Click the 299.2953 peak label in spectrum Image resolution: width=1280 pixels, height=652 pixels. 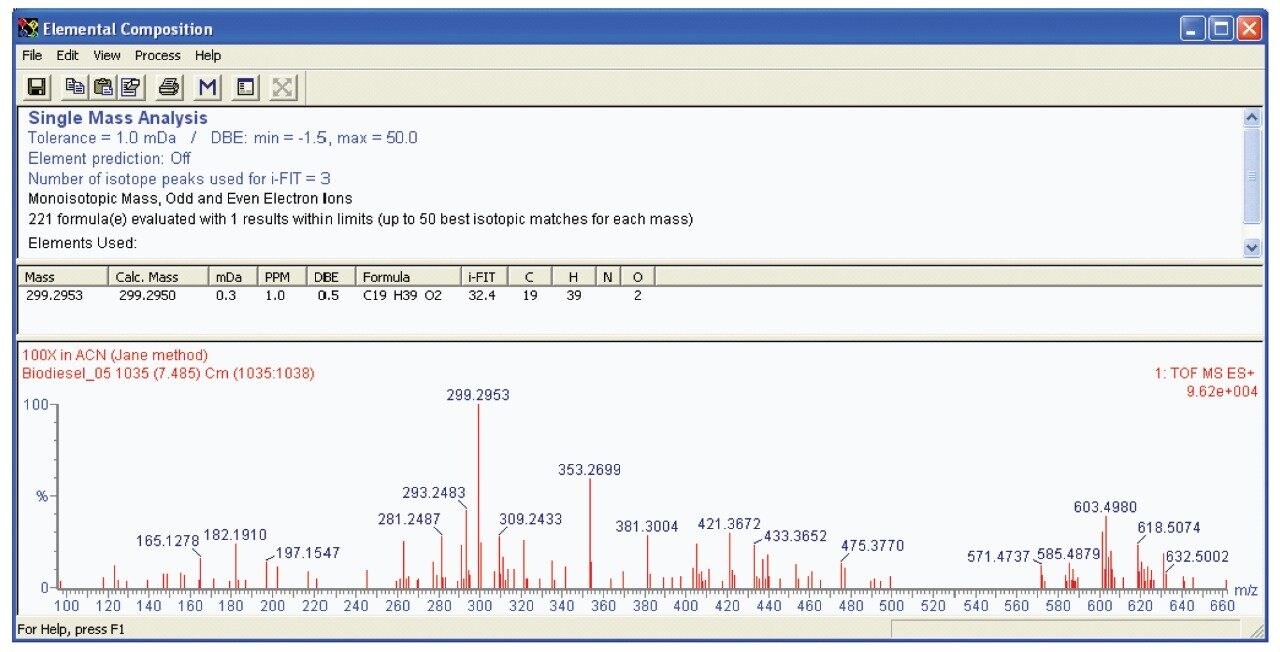click(478, 395)
